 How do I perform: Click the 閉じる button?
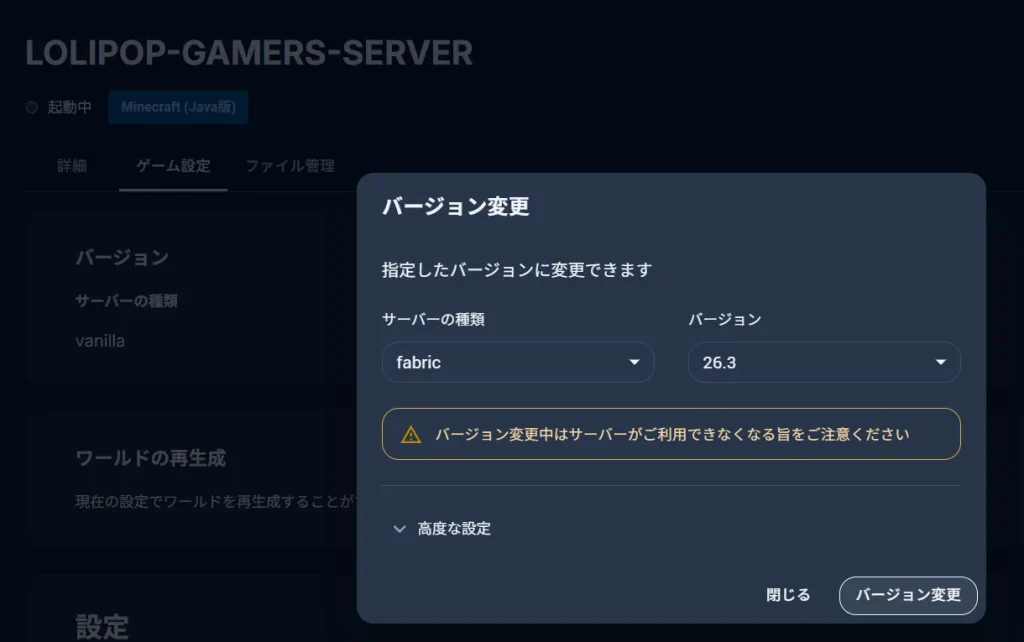coord(788,595)
